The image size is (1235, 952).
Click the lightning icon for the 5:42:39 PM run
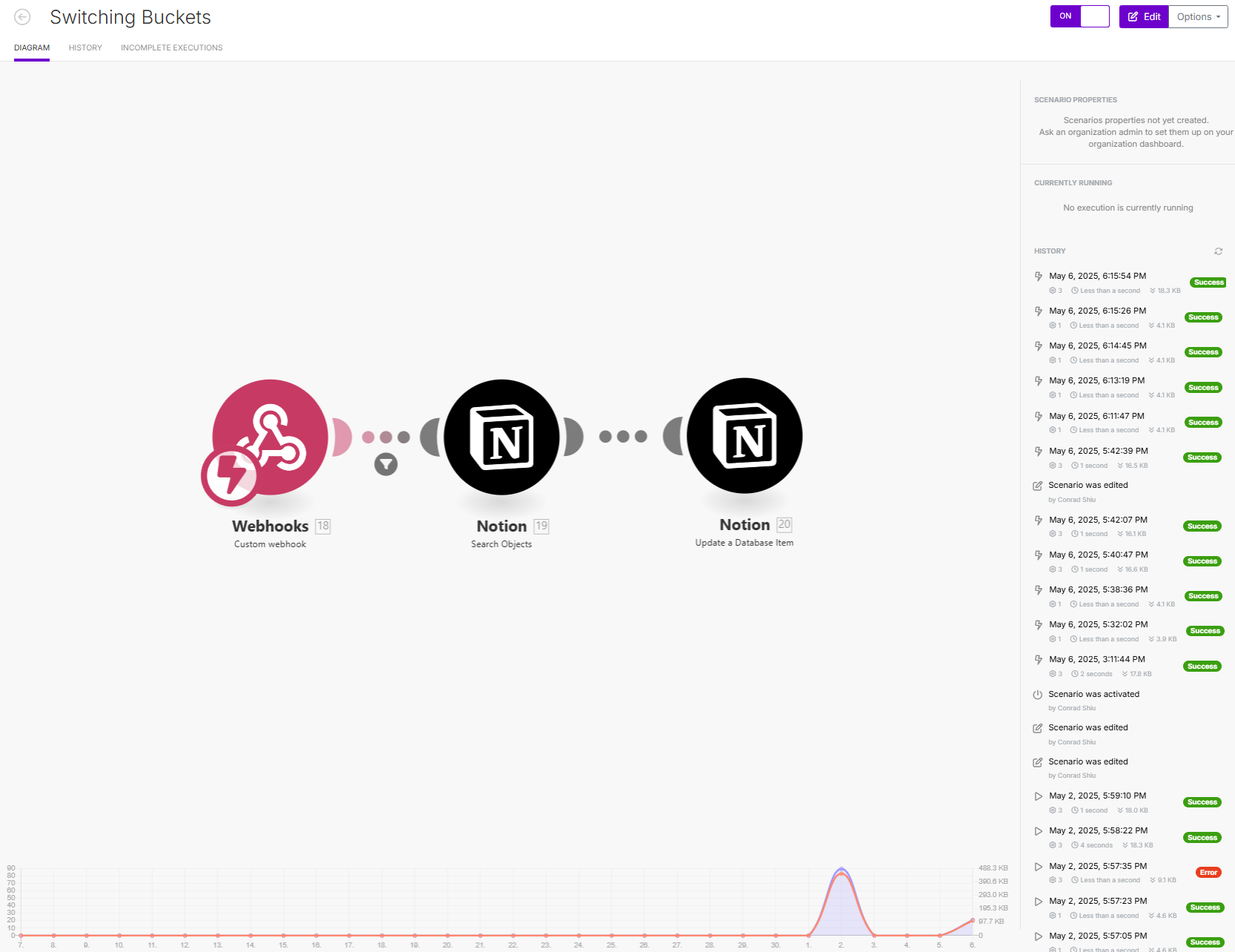point(1039,452)
